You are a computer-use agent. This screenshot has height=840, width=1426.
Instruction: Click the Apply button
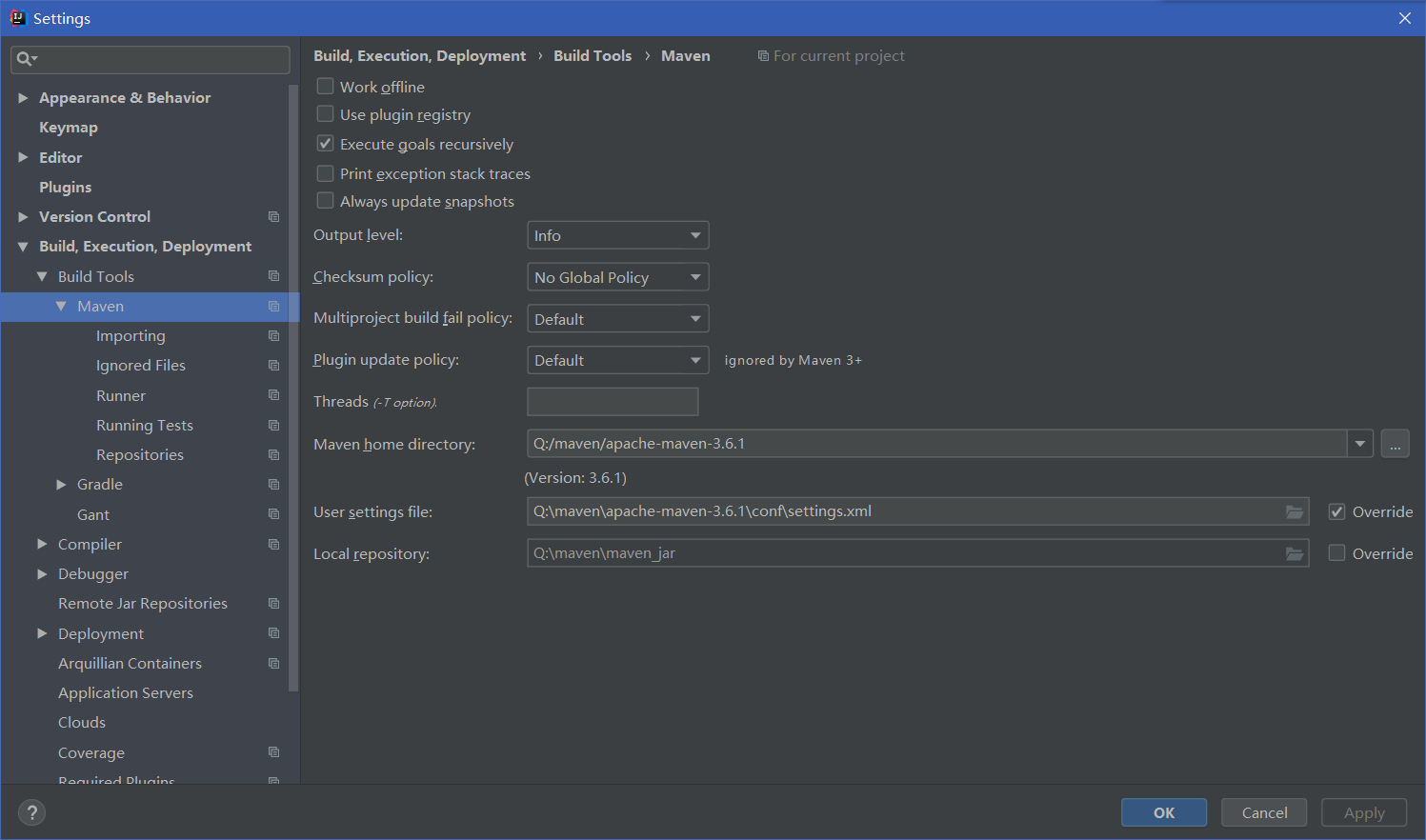pyautogui.click(x=1364, y=812)
